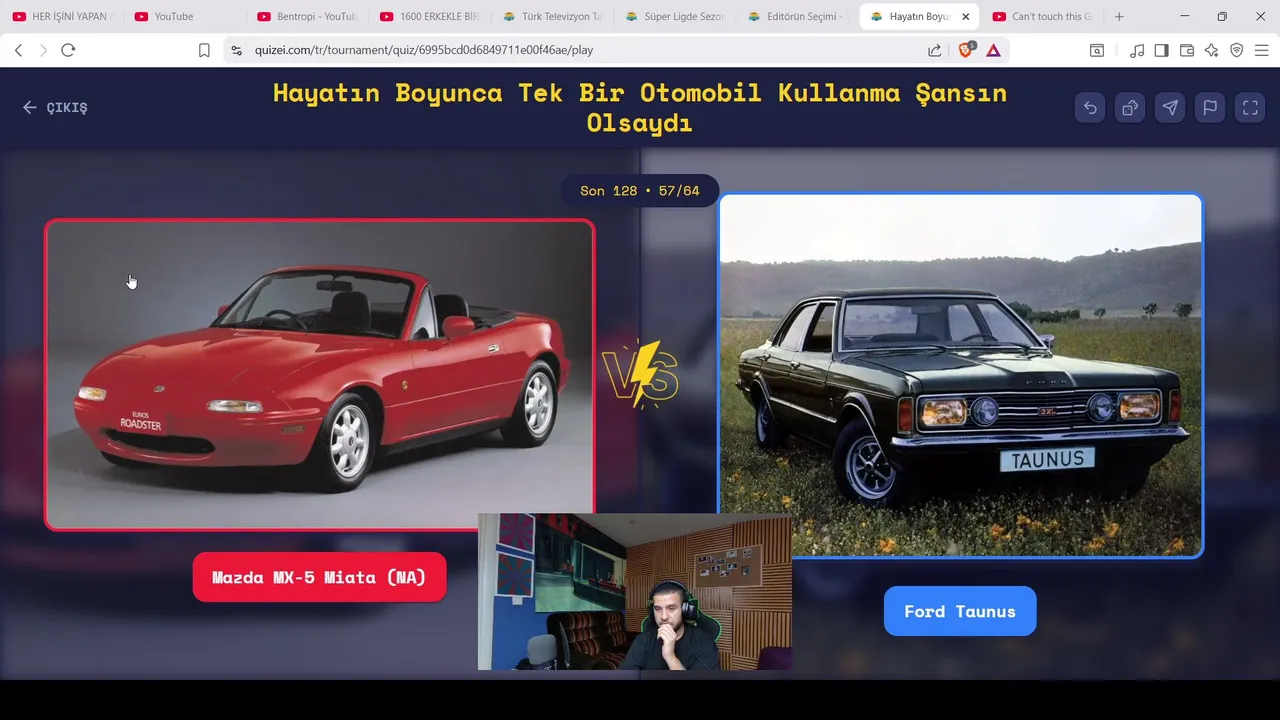Open the VPN shield icon
This screenshot has width=1280, height=720.
1236,50
